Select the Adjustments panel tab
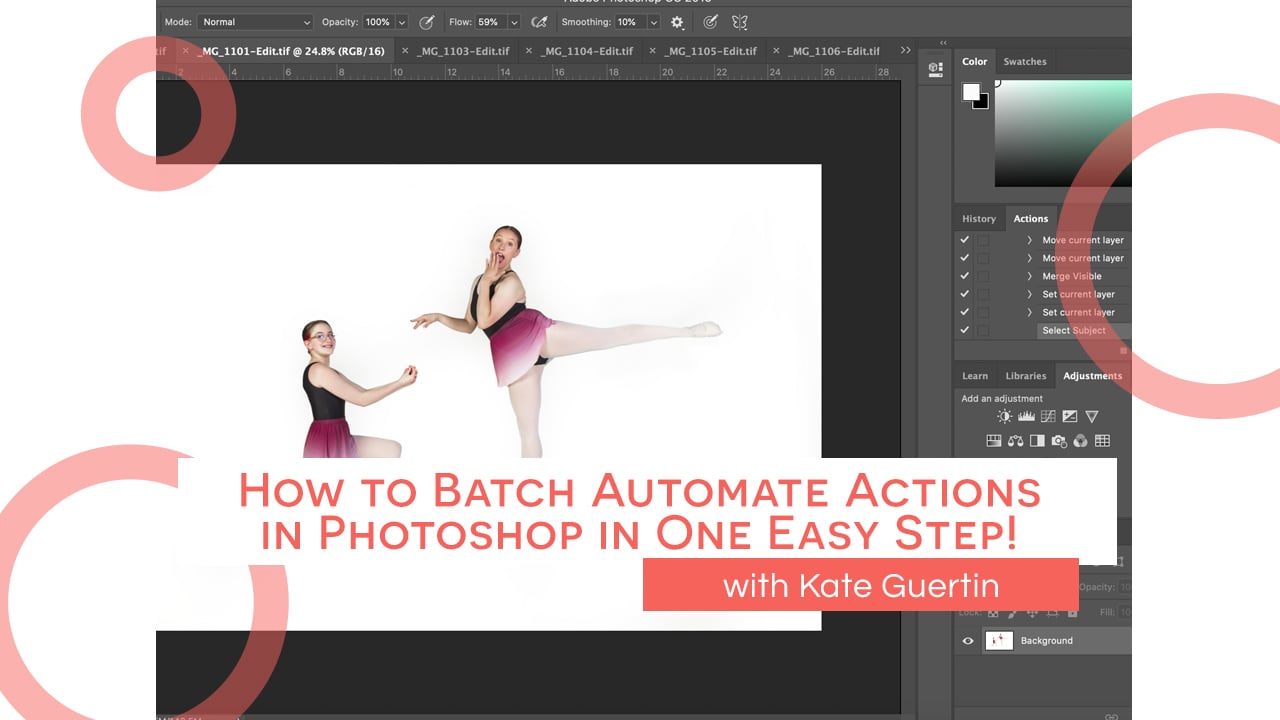Image resolution: width=1280 pixels, height=720 pixels. (x=1093, y=376)
